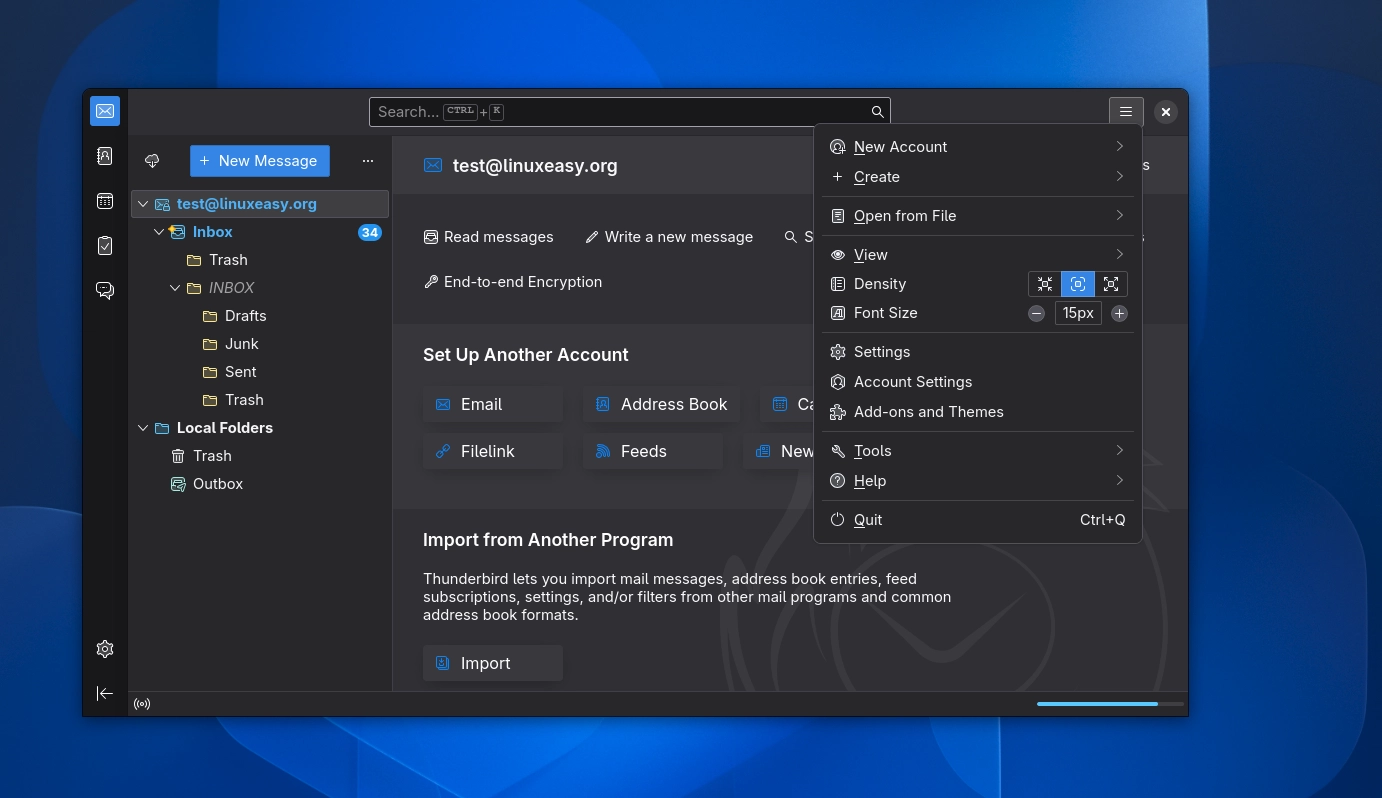This screenshot has width=1382, height=798.
Task: Toggle the Default density option
Action: point(1077,284)
